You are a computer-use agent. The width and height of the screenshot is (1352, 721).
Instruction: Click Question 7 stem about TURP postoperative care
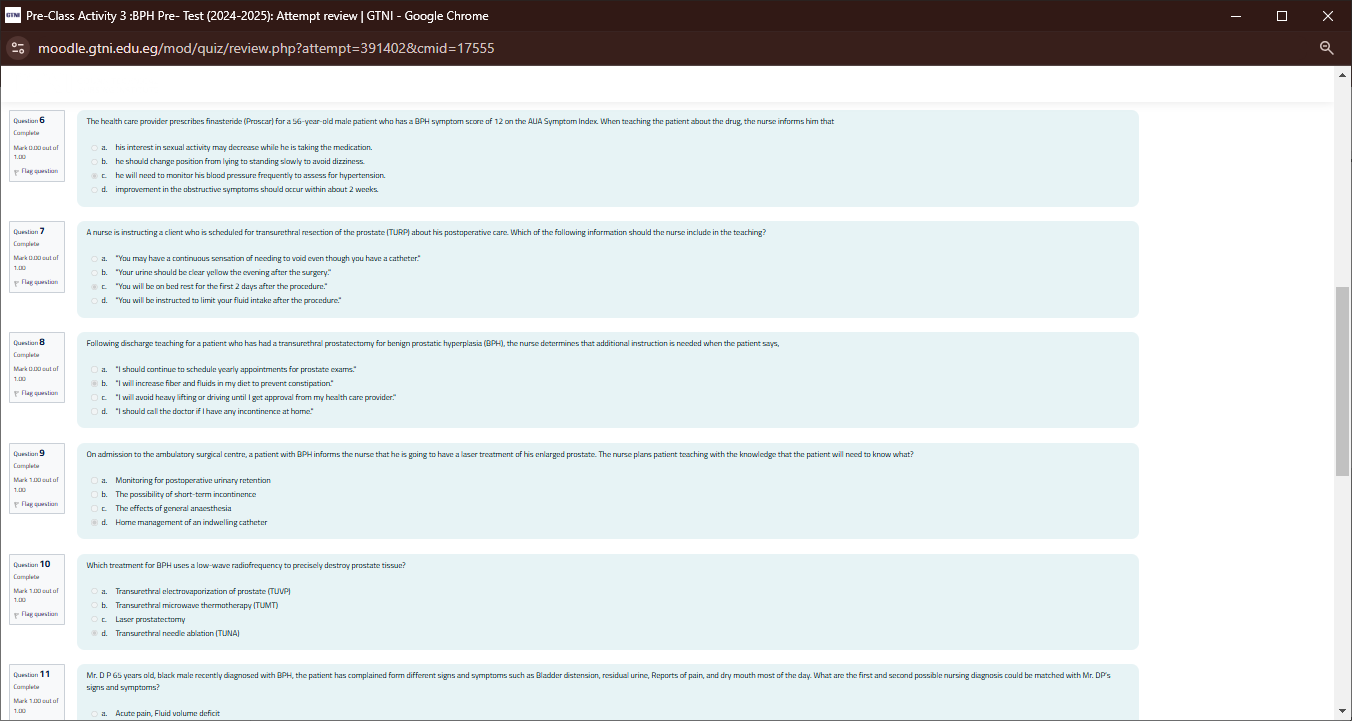426,232
